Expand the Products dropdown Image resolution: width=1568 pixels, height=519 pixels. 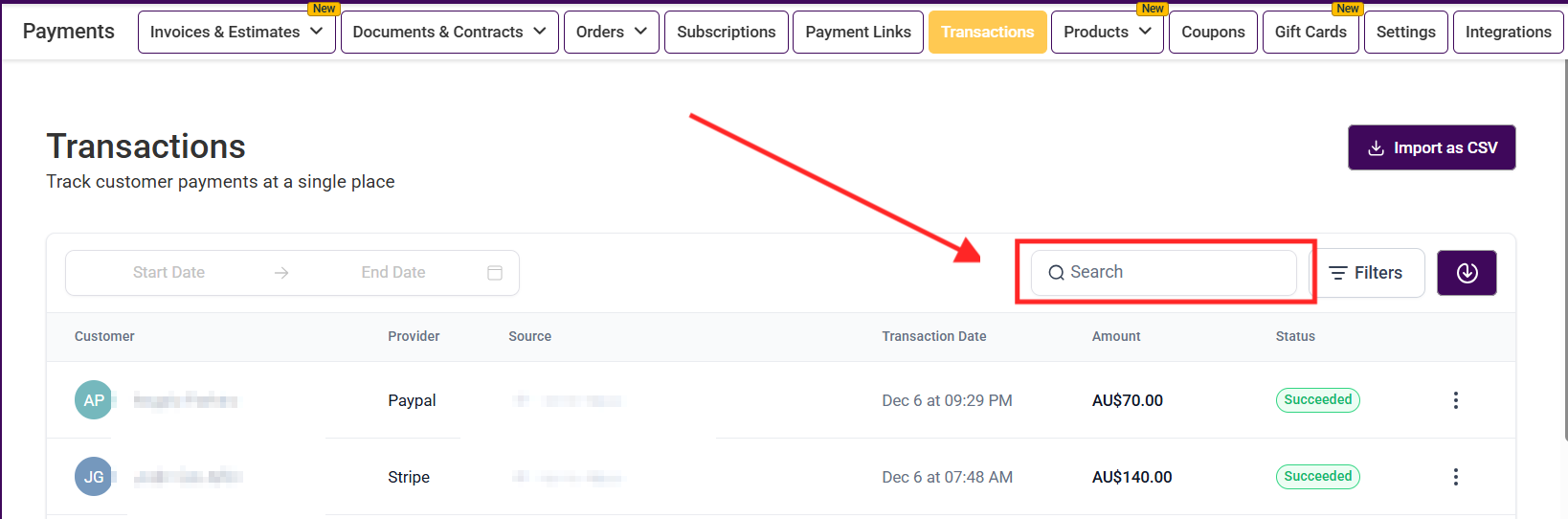click(x=1107, y=32)
